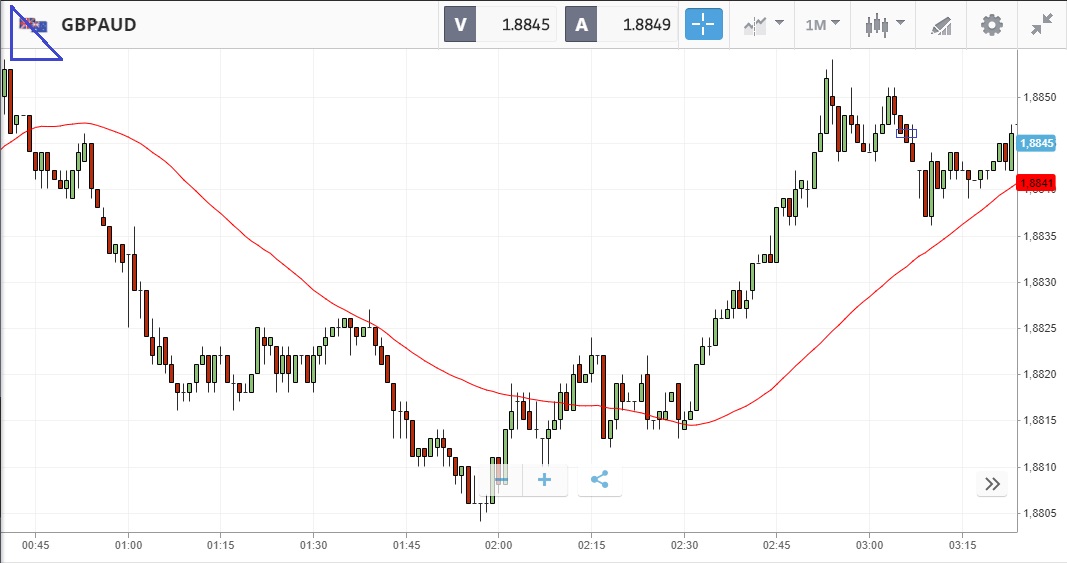This screenshot has height=563, width=1067.
Task: Click the 02:30 time axis marker
Action: click(x=684, y=546)
